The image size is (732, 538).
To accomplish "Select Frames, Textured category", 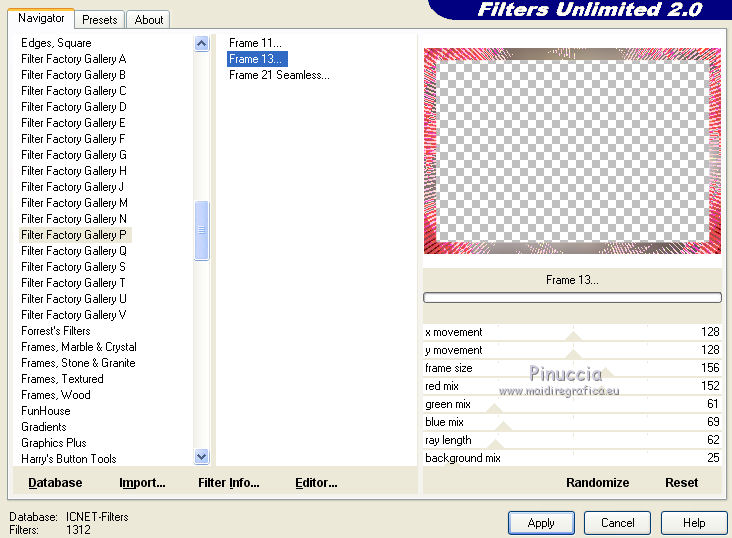I will [62, 379].
